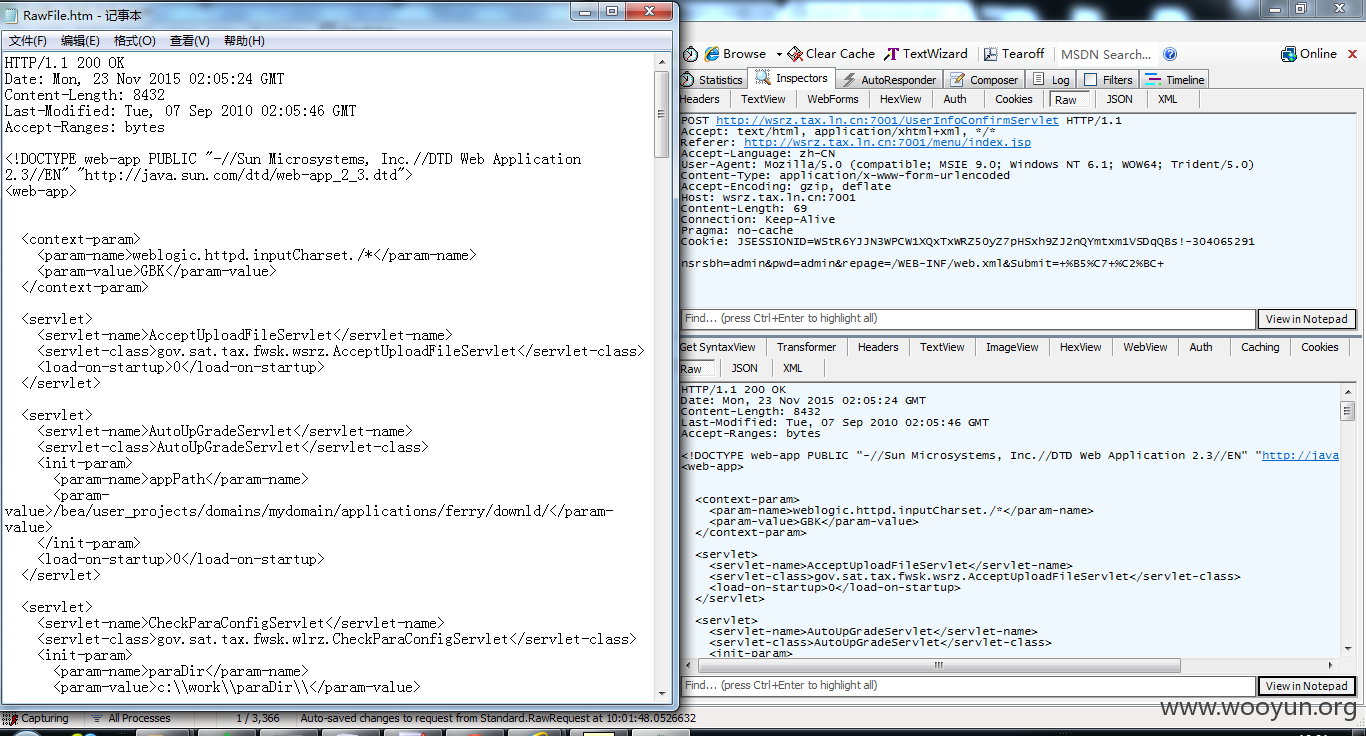Toggle Capturing in Fiddler status bar

[38, 718]
